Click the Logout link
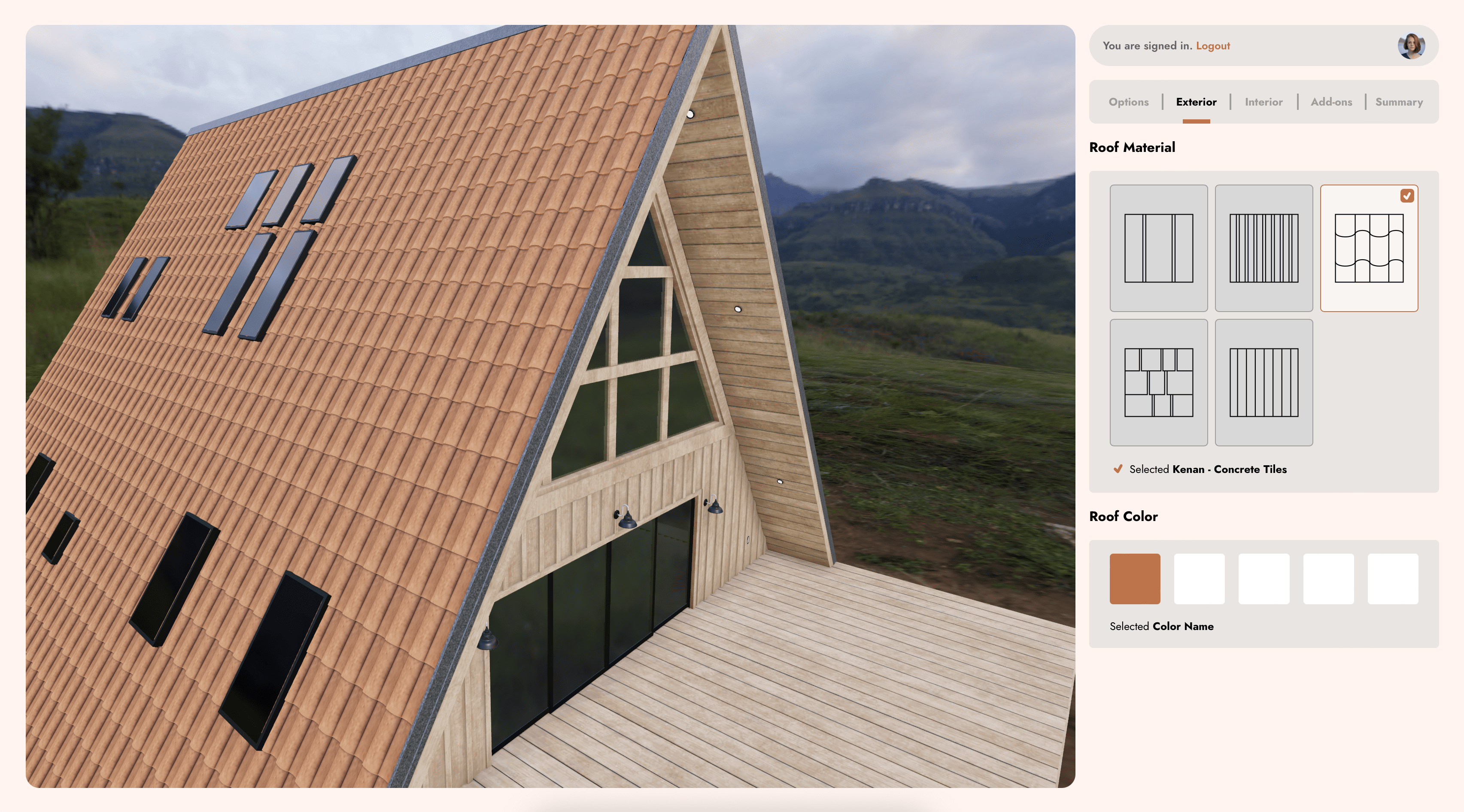The height and width of the screenshot is (812, 1464). point(1213,45)
